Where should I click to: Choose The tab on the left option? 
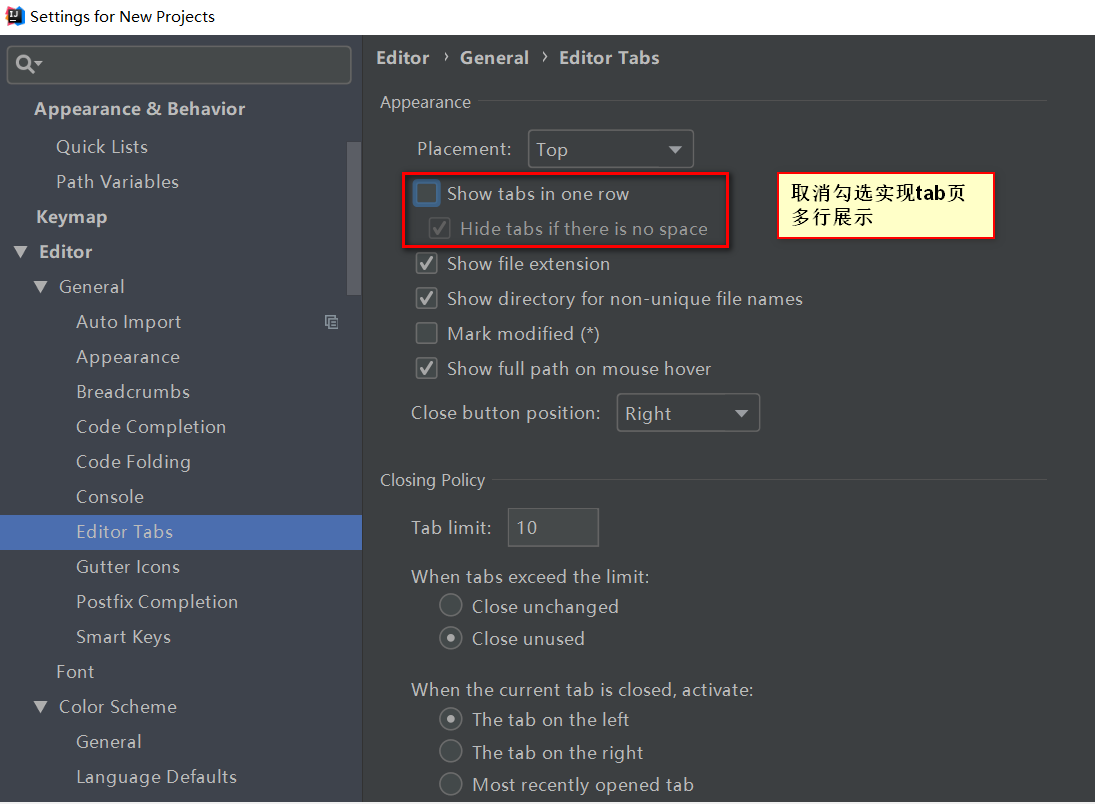point(451,719)
